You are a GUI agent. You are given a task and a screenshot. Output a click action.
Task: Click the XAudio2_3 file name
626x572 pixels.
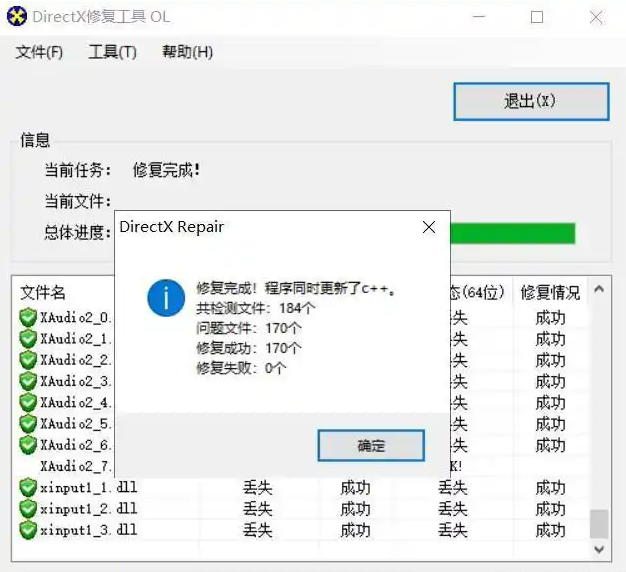click(76, 381)
